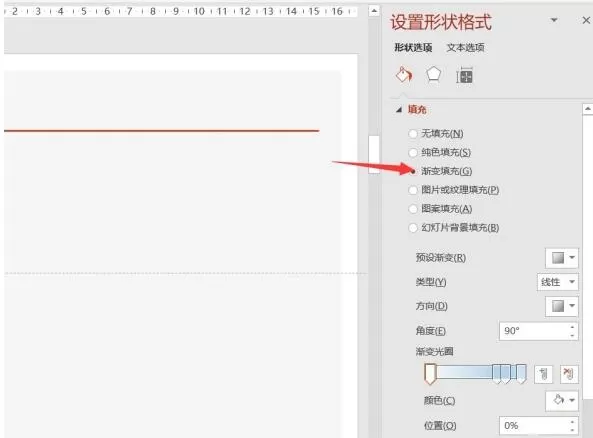
Task: Open the 预设渐变(R) dropdown
Action: click(562, 258)
